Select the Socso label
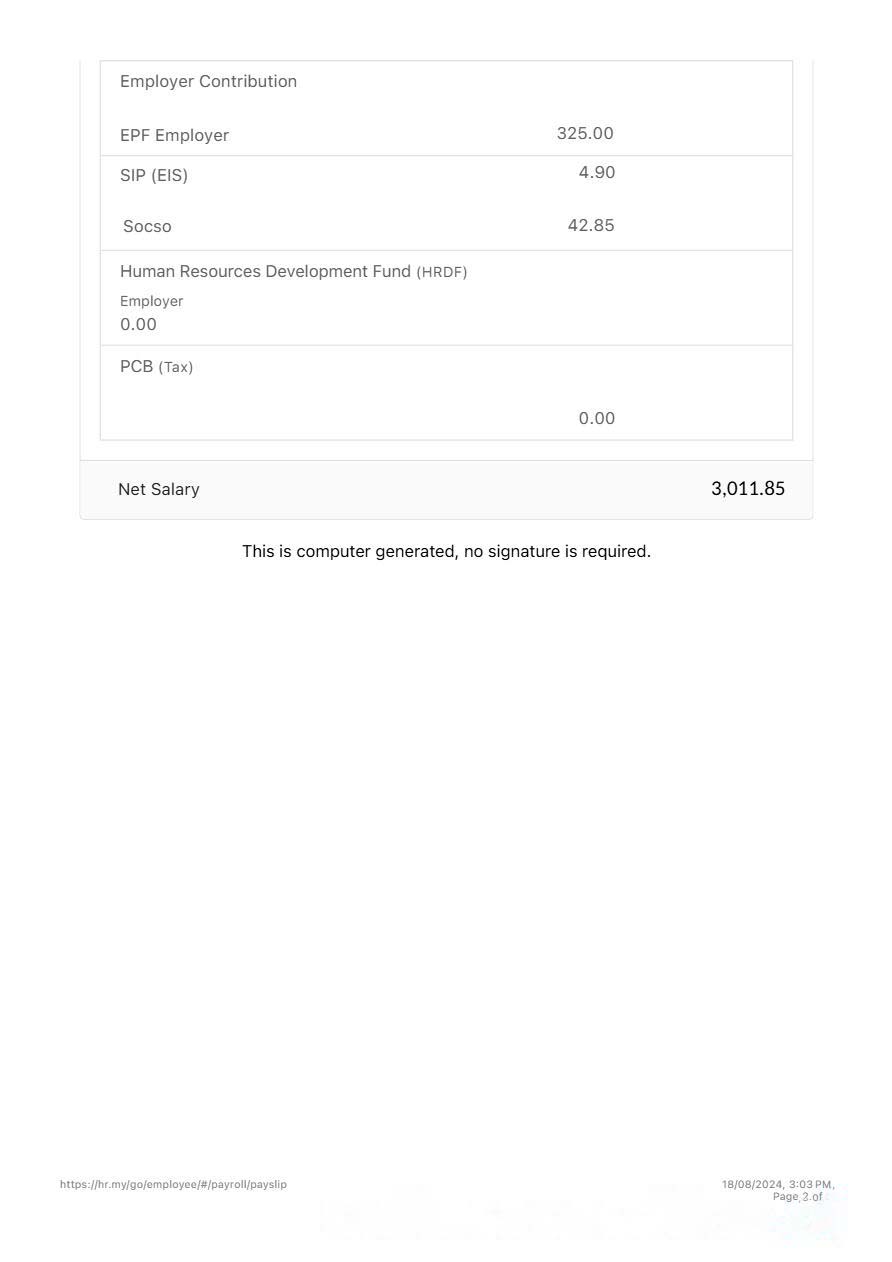Image resolution: width=892 pixels, height=1262 pixels. pyautogui.click(x=147, y=227)
